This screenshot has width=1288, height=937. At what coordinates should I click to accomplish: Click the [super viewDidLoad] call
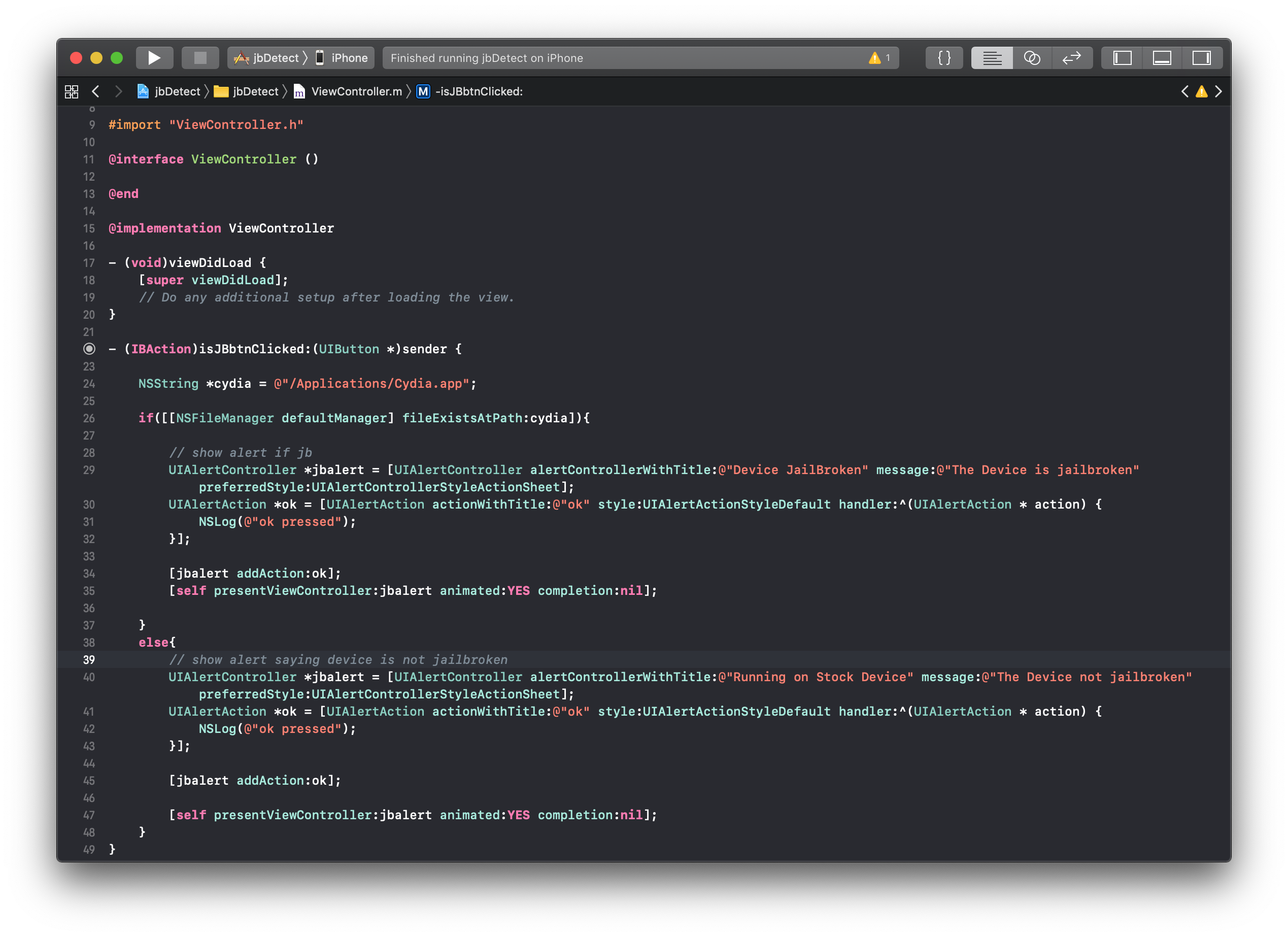214,280
